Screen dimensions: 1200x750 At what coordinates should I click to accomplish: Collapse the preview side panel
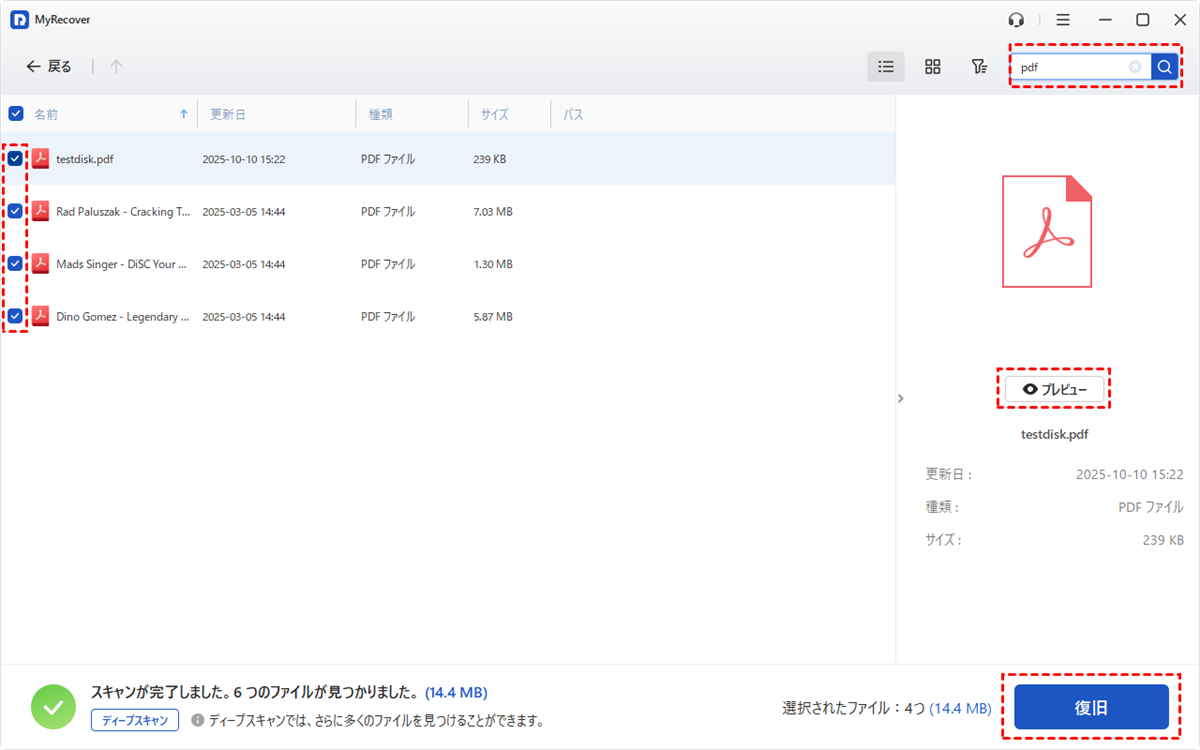tap(900, 398)
